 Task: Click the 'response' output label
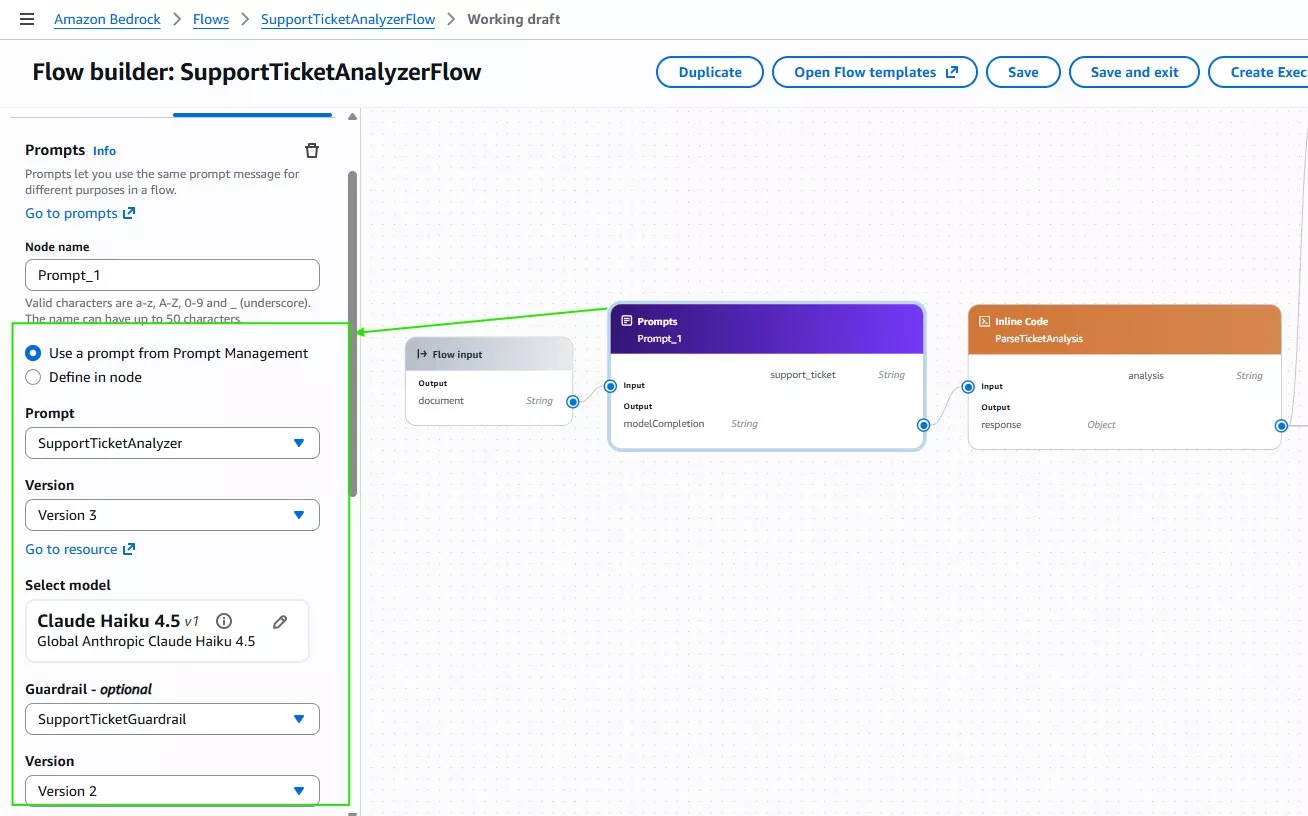(x=1001, y=425)
